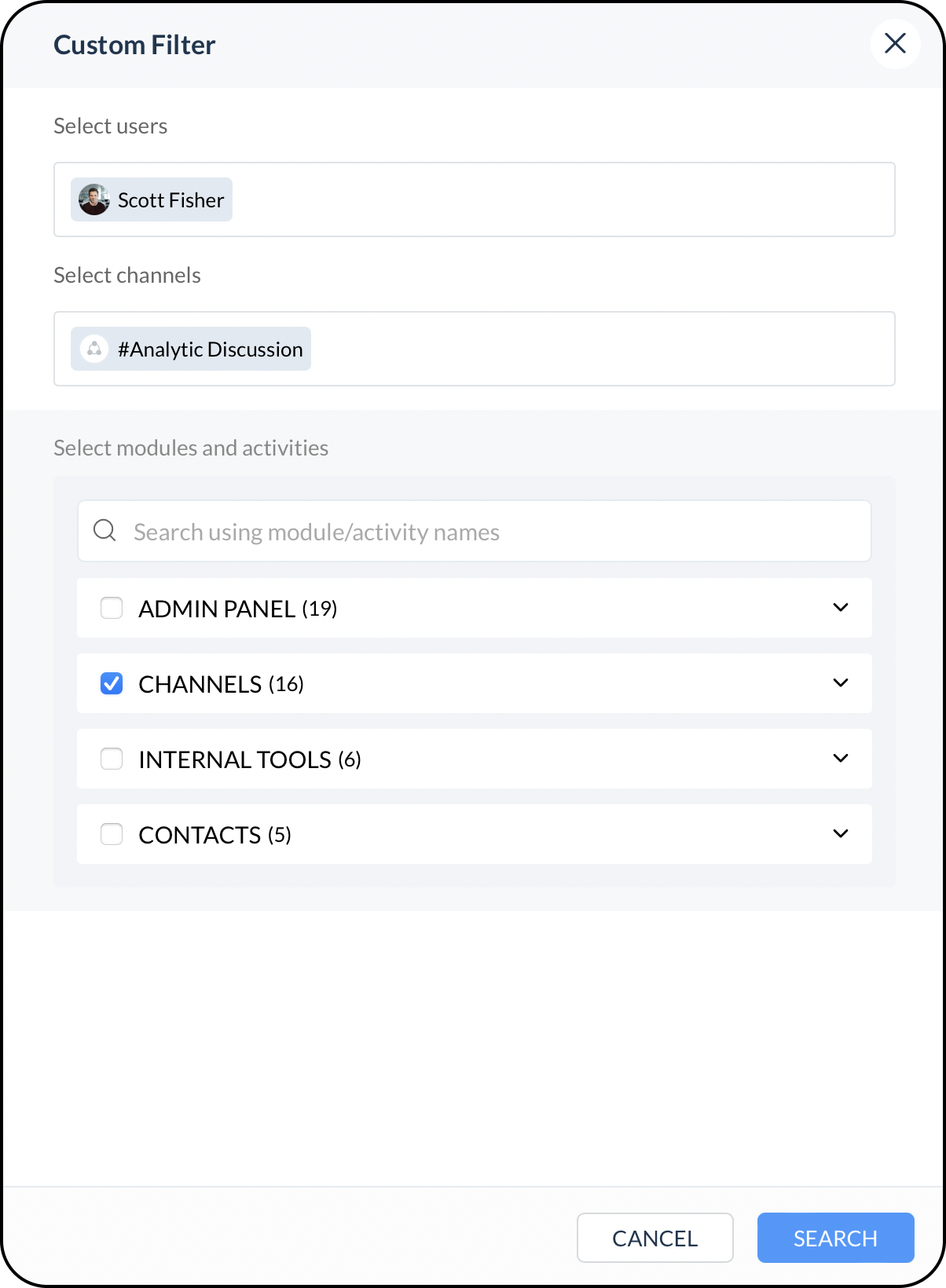Close the Custom Filter dialog

(x=895, y=44)
